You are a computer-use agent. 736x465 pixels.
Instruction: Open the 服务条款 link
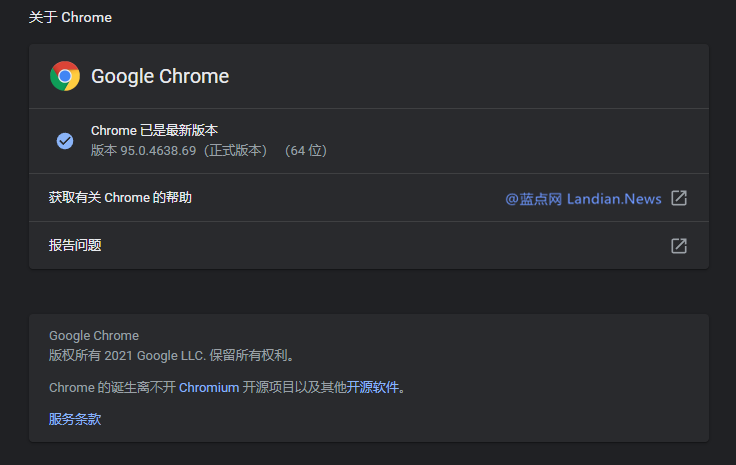click(x=75, y=419)
